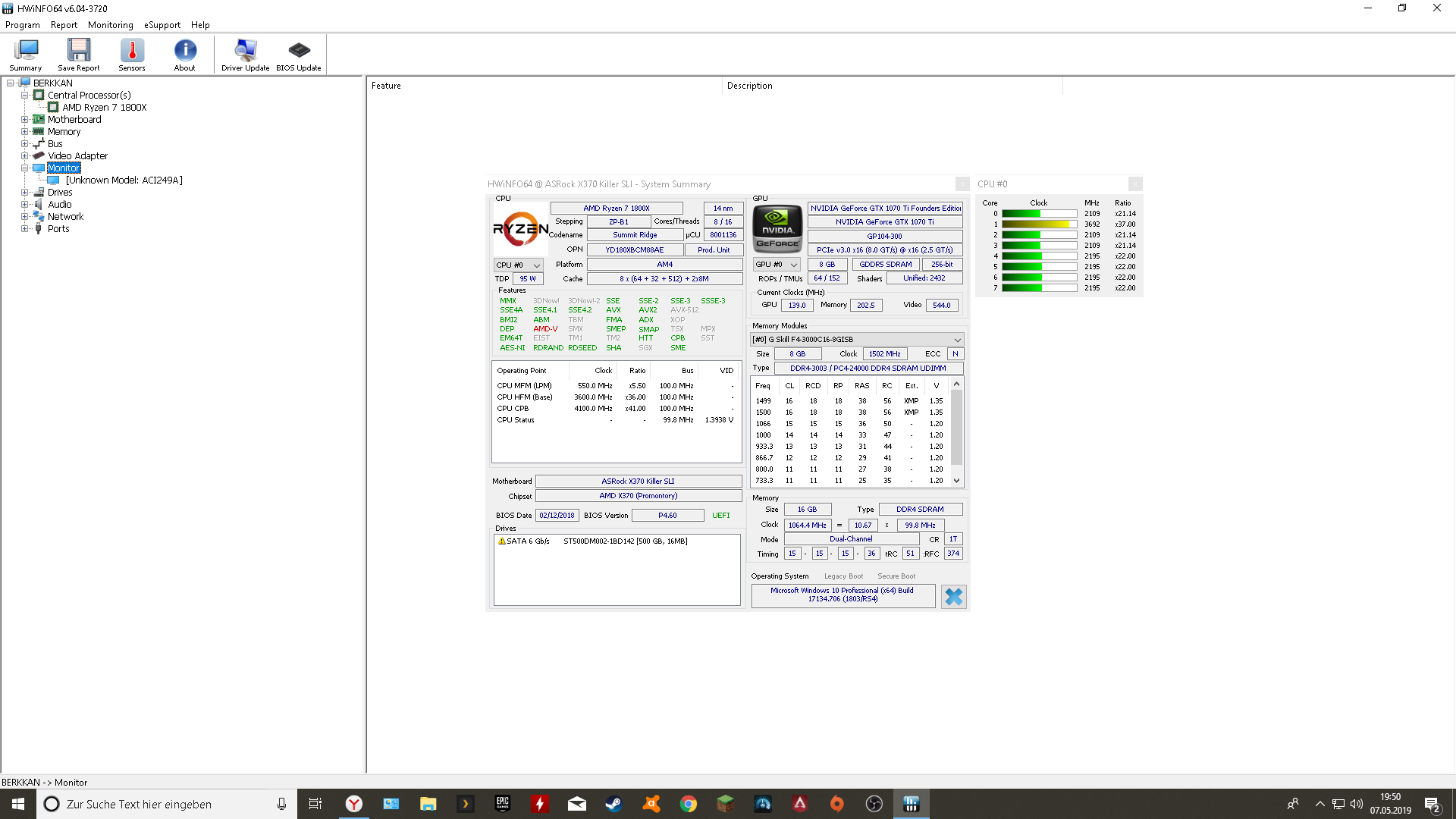Open the eSupport menu
The image size is (1456, 819).
point(162,25)
